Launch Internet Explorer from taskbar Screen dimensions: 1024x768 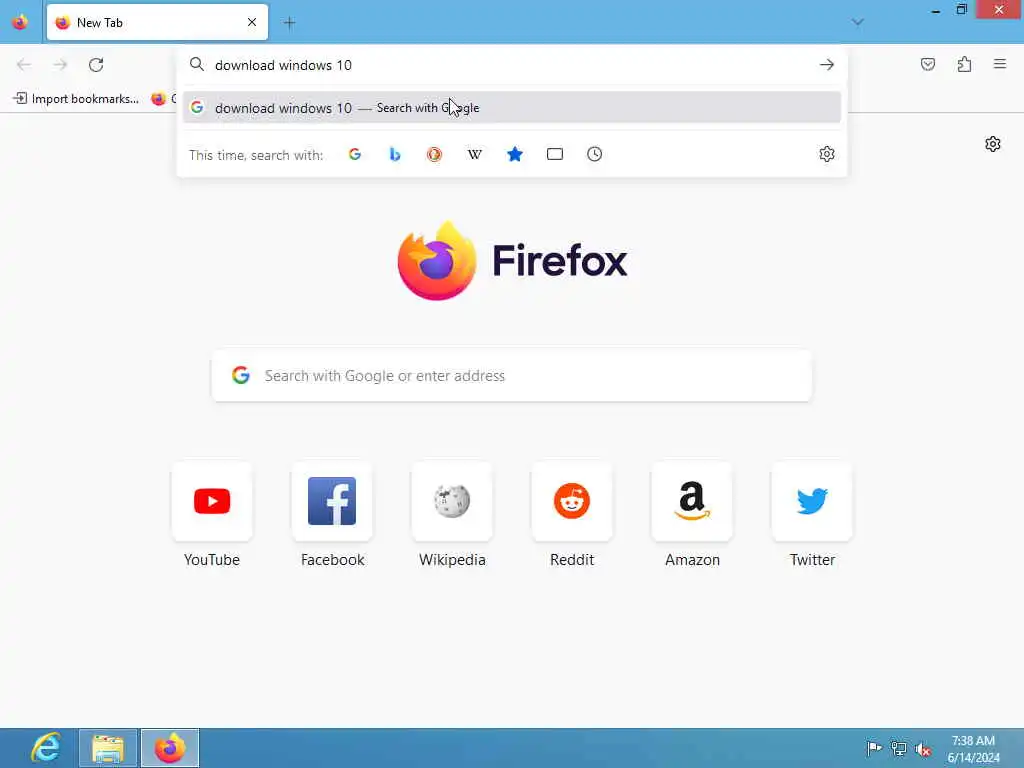click(46, 748)
